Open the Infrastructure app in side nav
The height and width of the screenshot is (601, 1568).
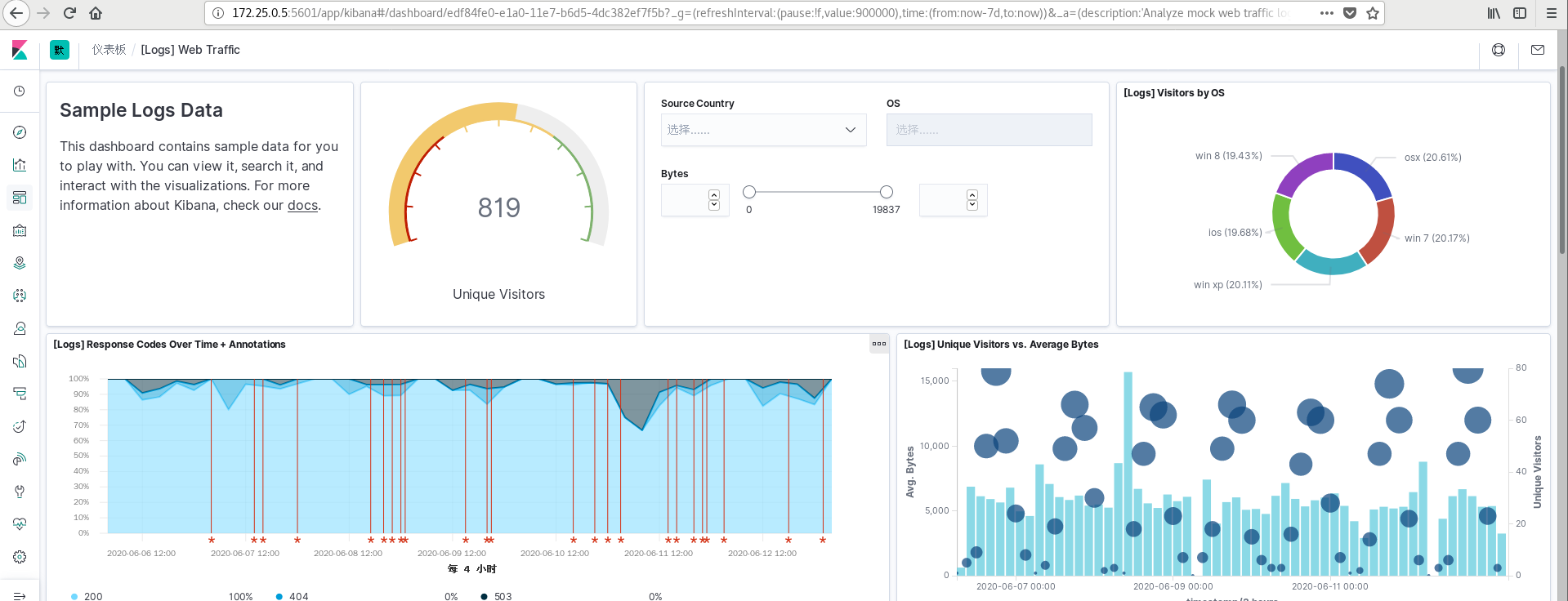pos(20,328)
